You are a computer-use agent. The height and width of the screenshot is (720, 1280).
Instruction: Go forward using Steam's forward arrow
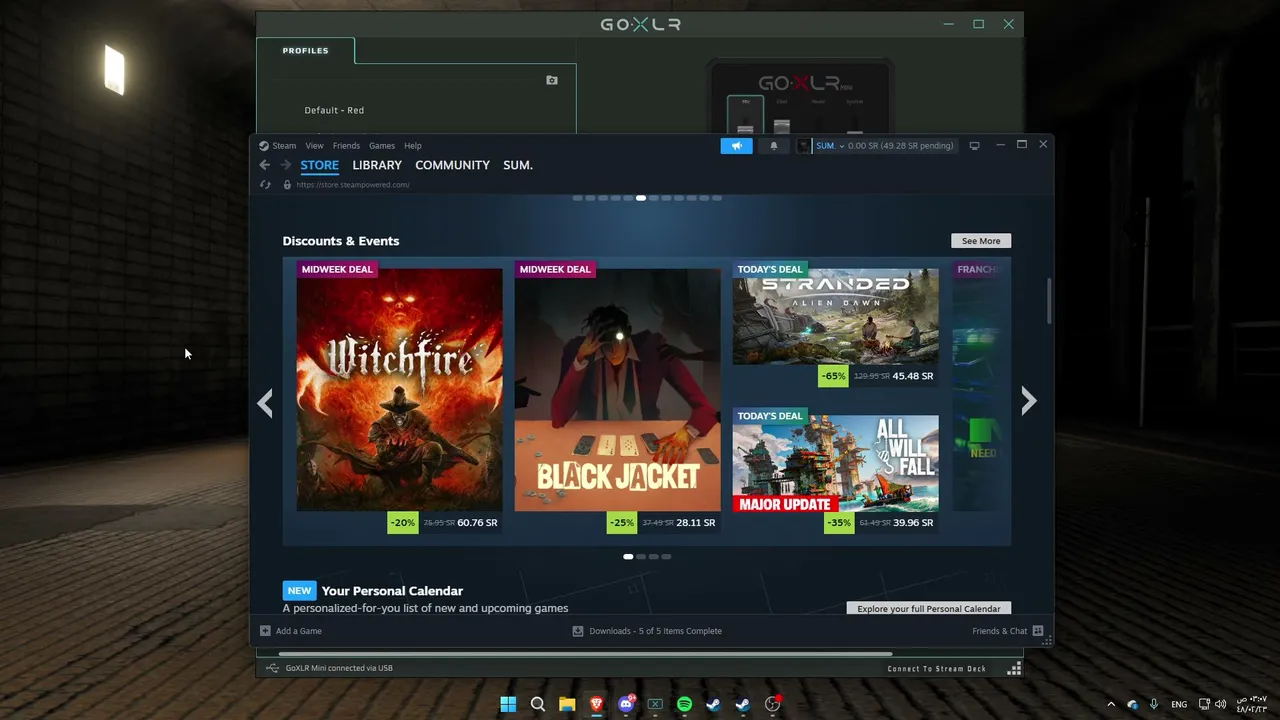coord(286,165)
